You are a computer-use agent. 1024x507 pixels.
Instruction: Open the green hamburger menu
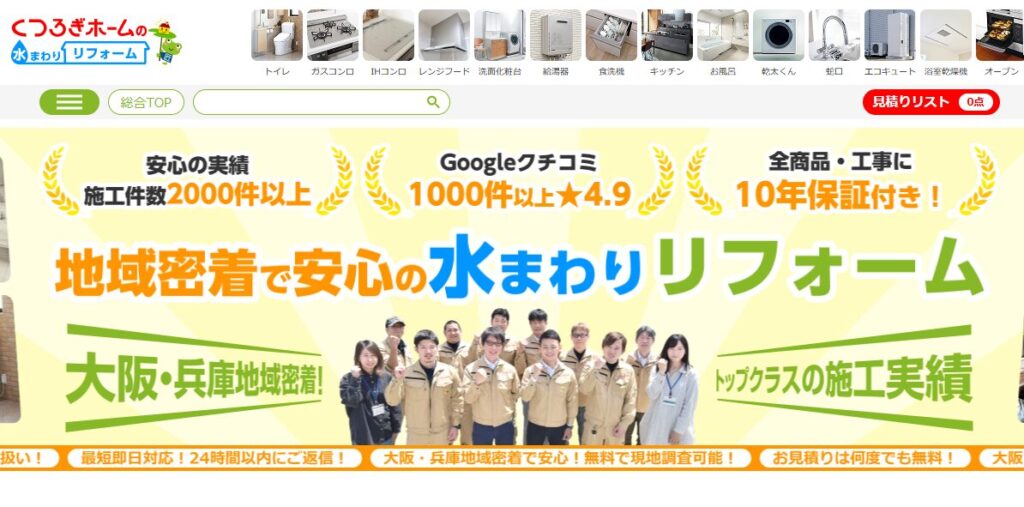(69, 102)
